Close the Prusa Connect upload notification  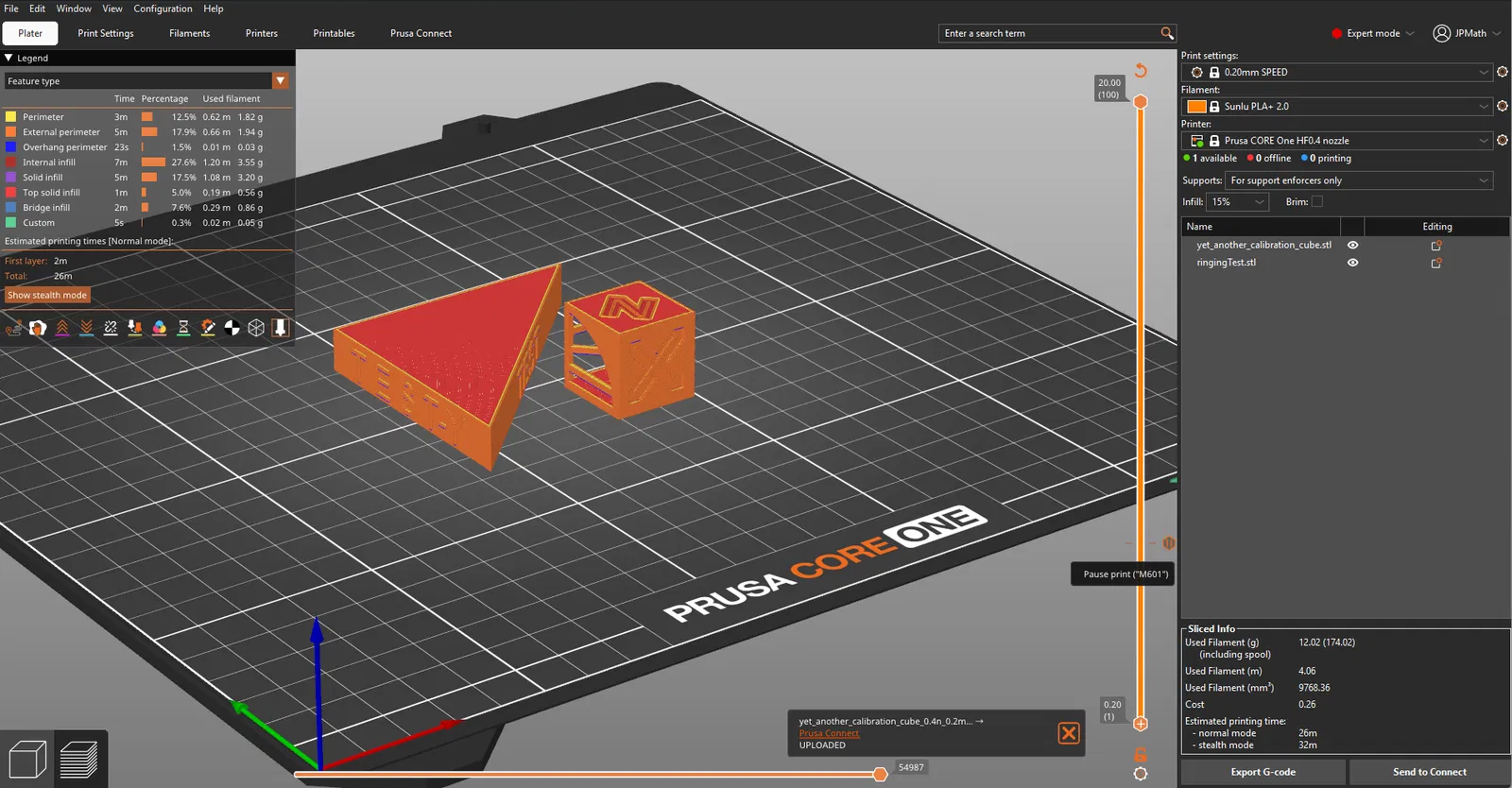(x=1069, y=733)
